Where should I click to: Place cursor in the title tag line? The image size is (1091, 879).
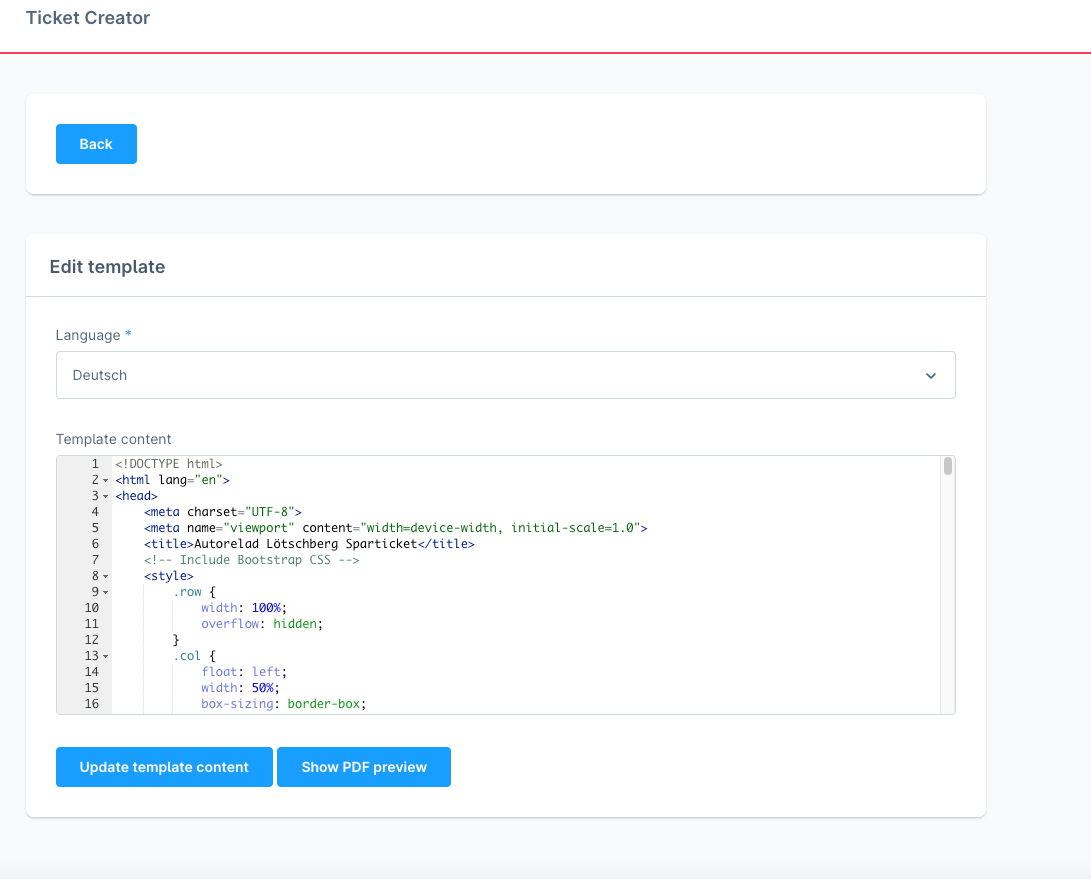[308, 544]
